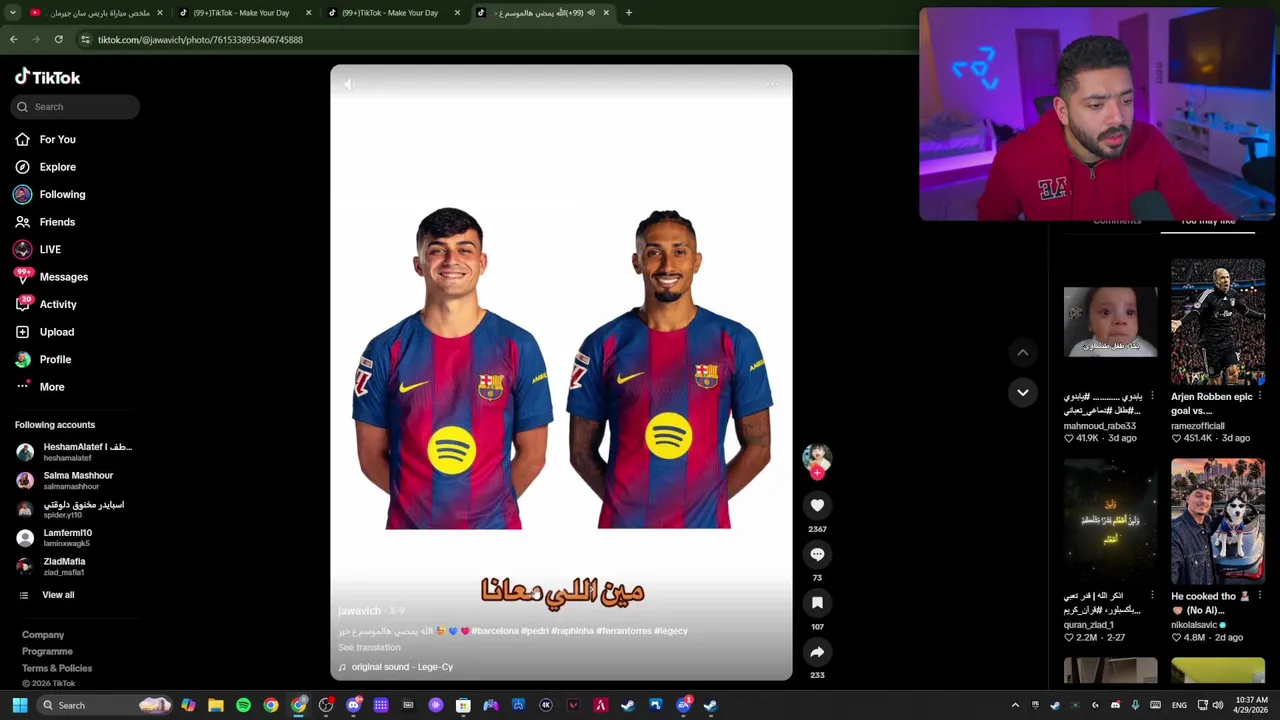Open a new browser tab
This screenshot has width=1280, height=720.
628,13
